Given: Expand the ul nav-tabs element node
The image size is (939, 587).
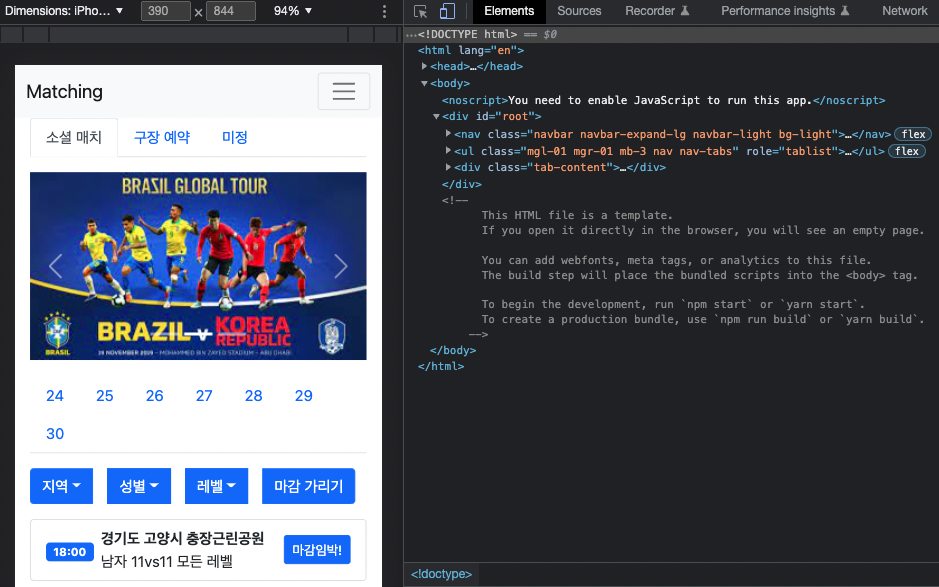Looking at the screenshot, I should [x=448, y=150].
